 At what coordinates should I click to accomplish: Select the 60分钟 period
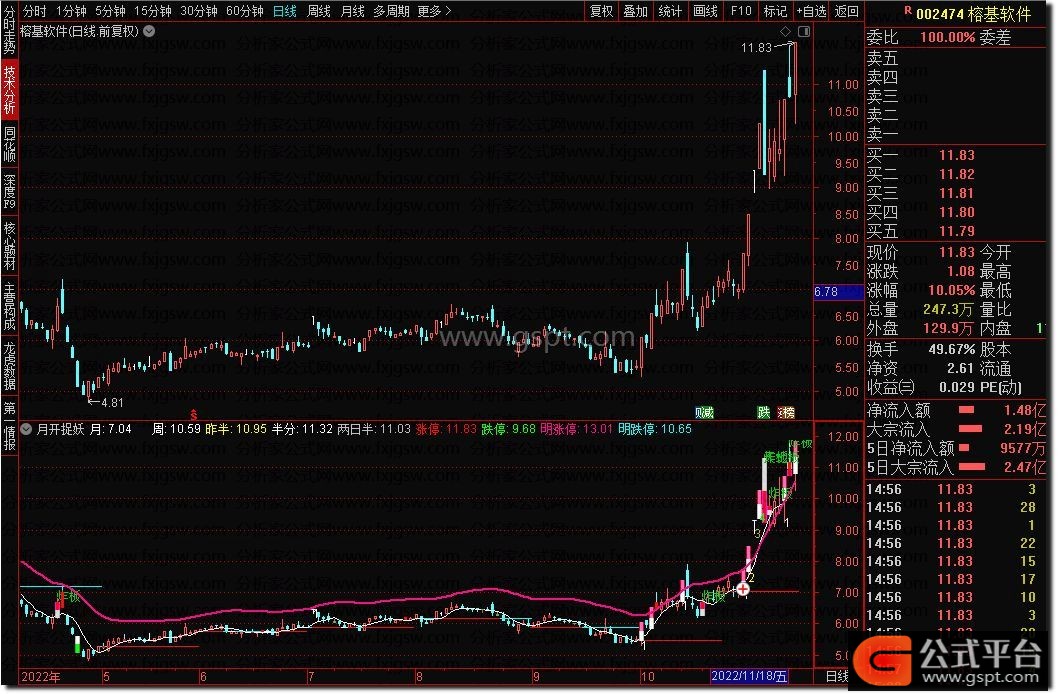(244, 11)
